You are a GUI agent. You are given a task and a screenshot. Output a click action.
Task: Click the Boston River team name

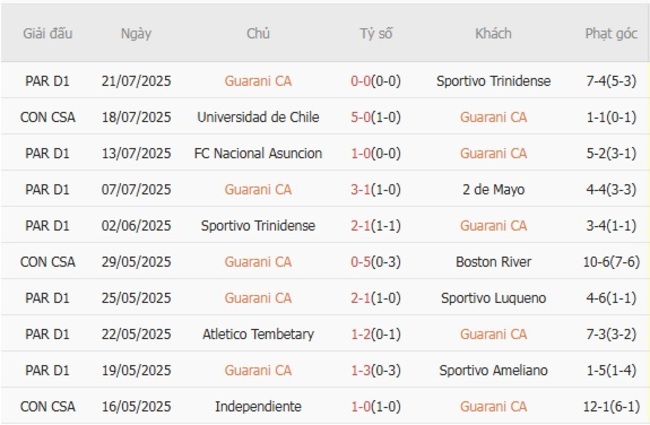[493, 262]
